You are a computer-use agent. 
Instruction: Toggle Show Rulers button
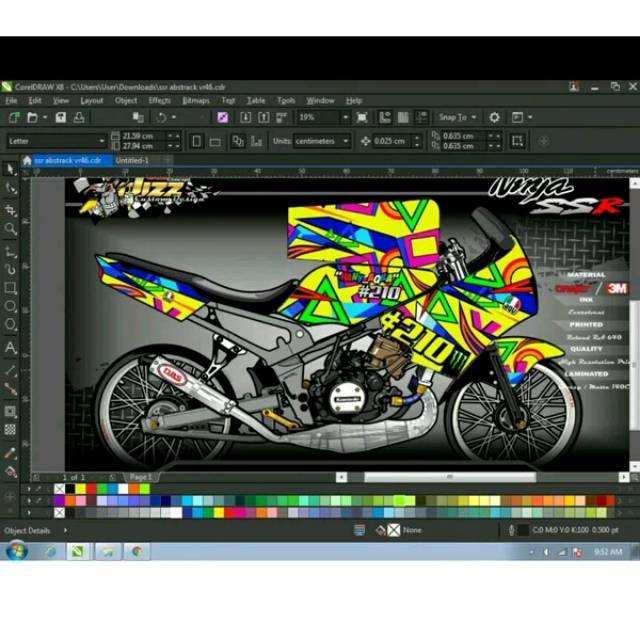point(384,118)
